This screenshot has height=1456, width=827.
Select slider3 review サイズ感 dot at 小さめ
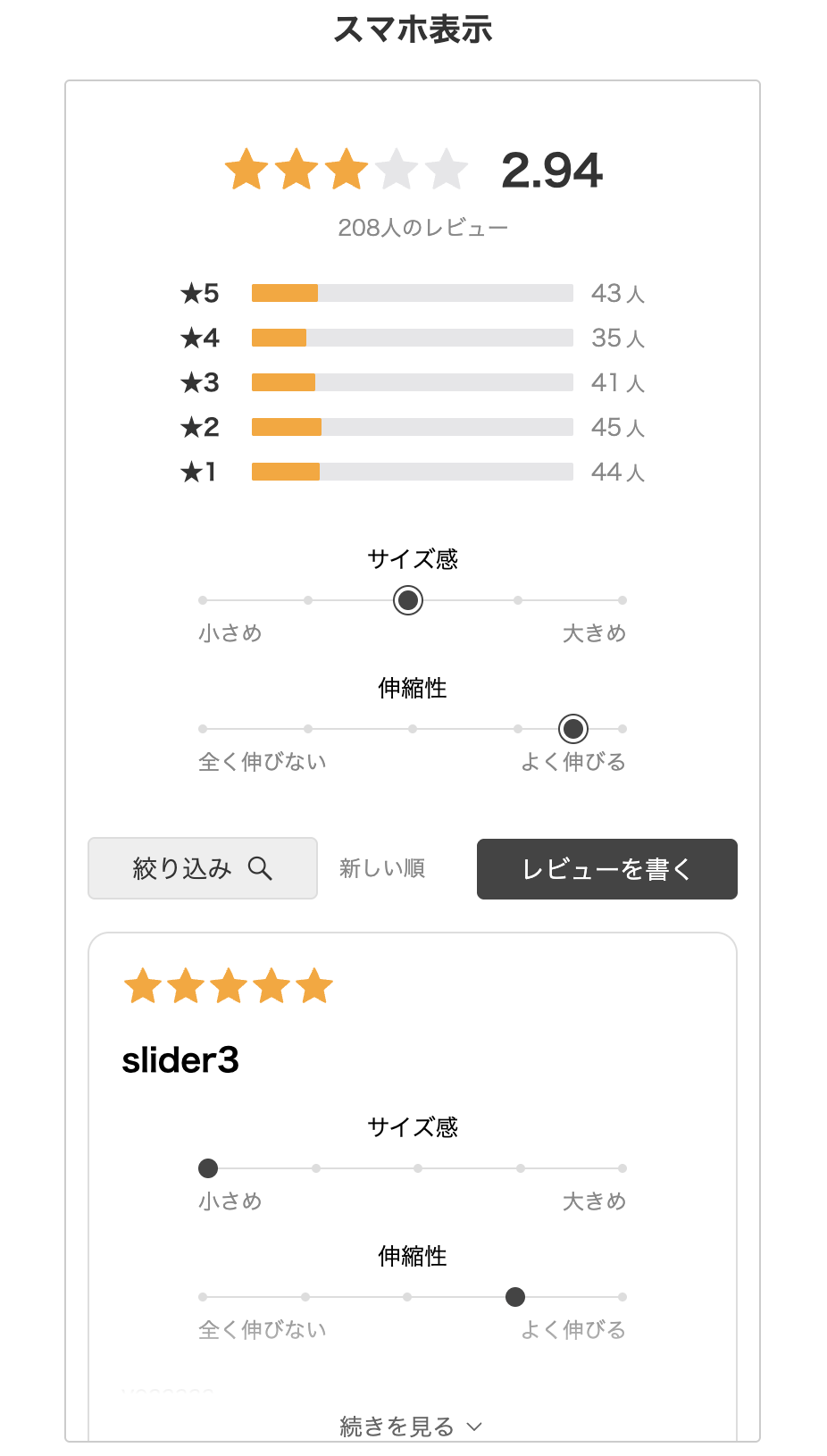208,1168
